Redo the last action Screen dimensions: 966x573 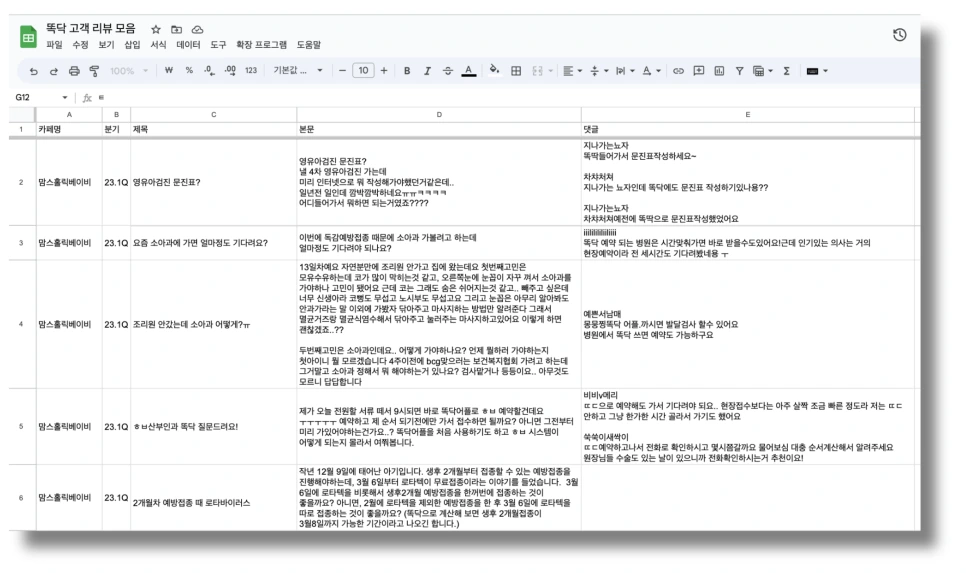(54, 71)
